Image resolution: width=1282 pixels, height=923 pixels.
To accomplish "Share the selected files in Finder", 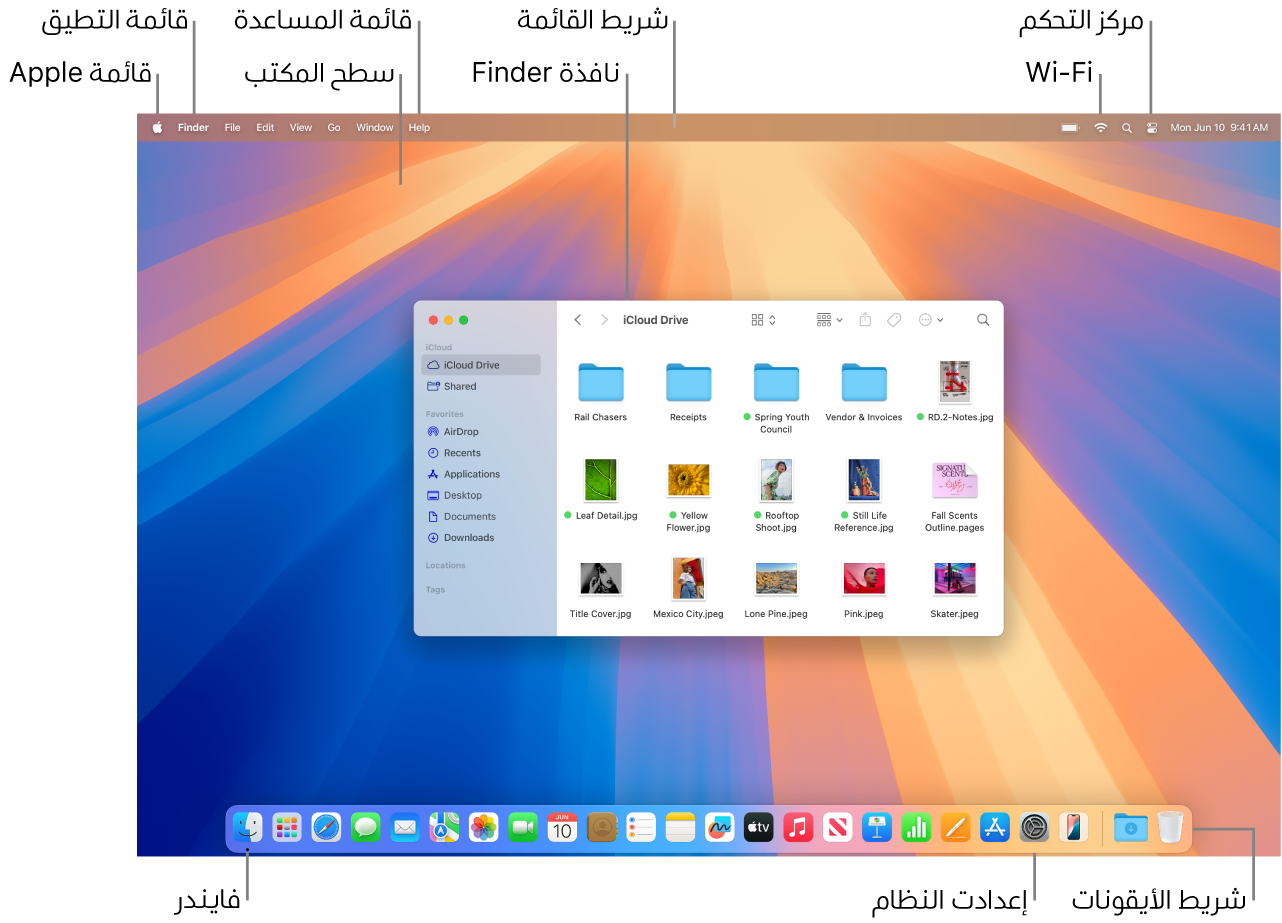I will [865, 319].
